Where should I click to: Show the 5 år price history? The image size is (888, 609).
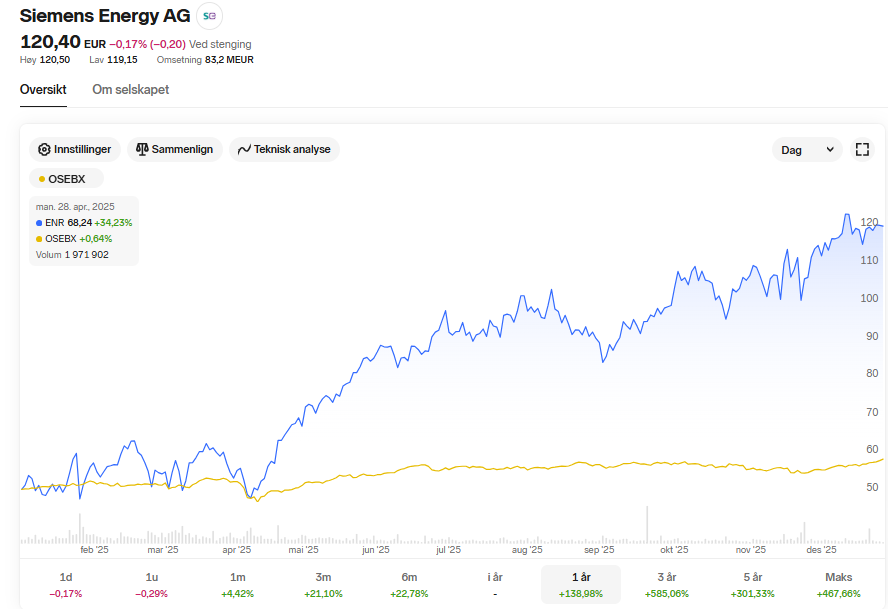[x=753, y=585]
